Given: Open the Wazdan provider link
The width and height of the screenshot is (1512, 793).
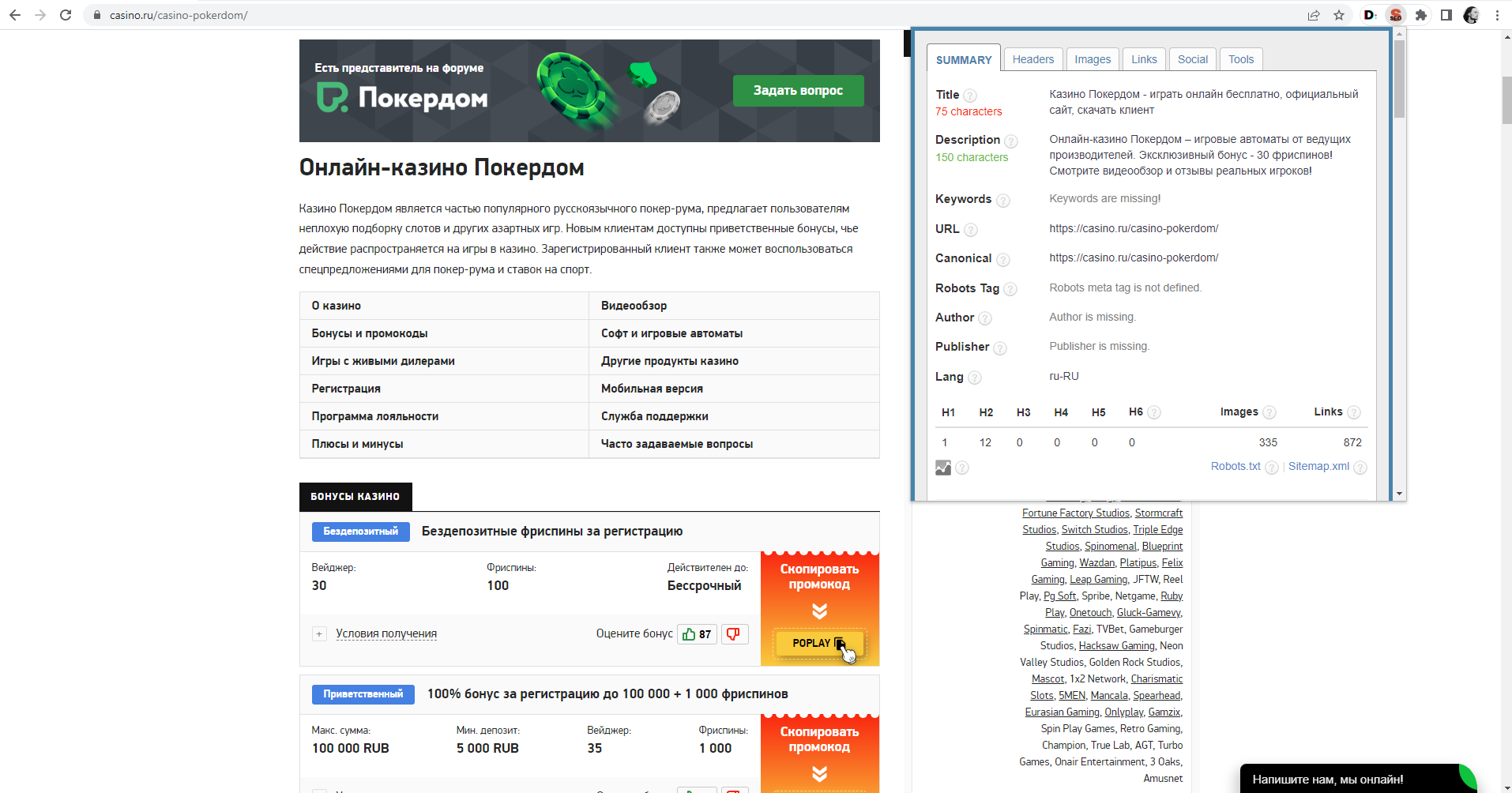Looking at the screenshot, I should [x=1097, y=562].
